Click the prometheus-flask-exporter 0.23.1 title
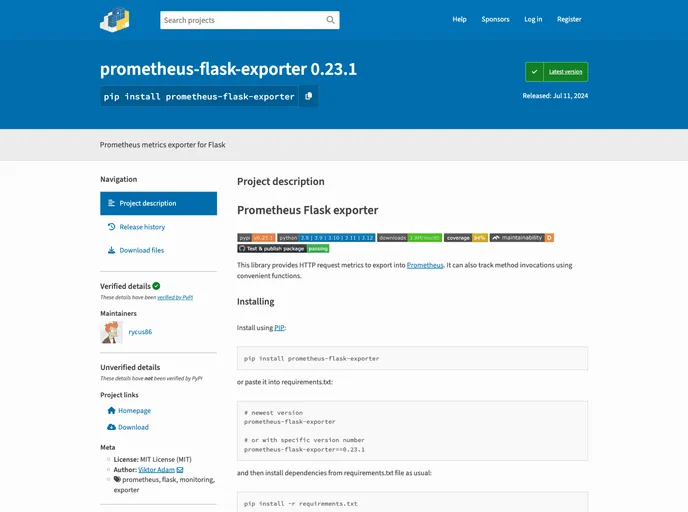688x512 pixels. pos(228,69)
